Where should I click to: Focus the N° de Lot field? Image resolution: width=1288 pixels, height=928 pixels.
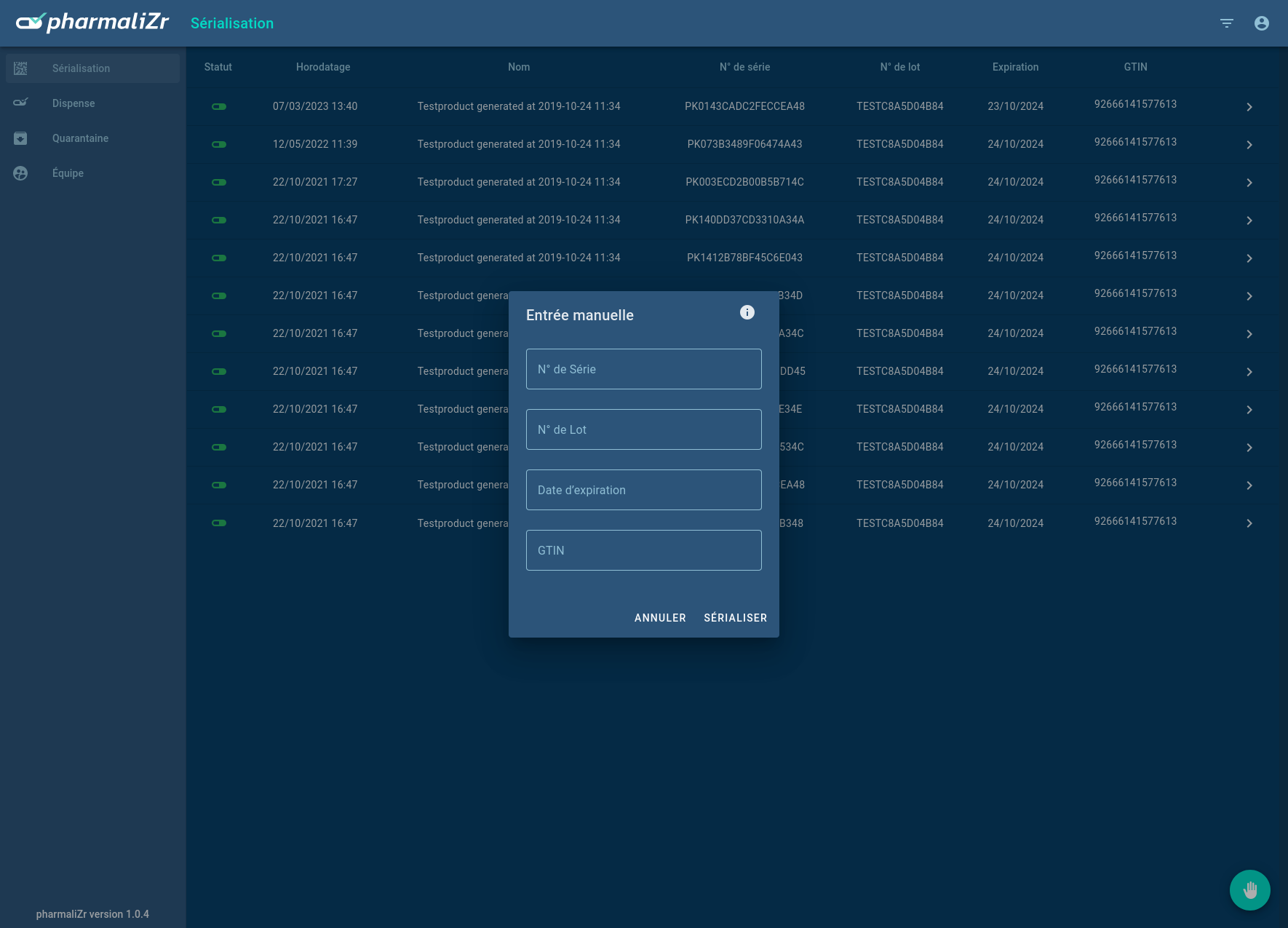coord(644,429)
